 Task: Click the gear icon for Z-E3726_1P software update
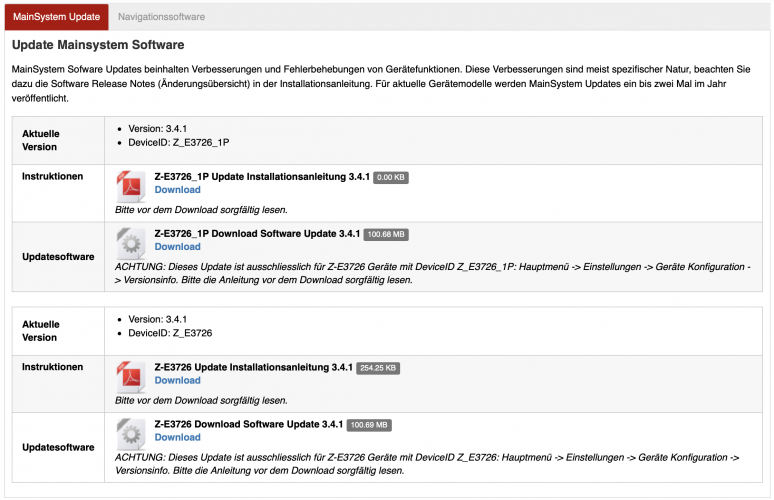tap(132, 243)
